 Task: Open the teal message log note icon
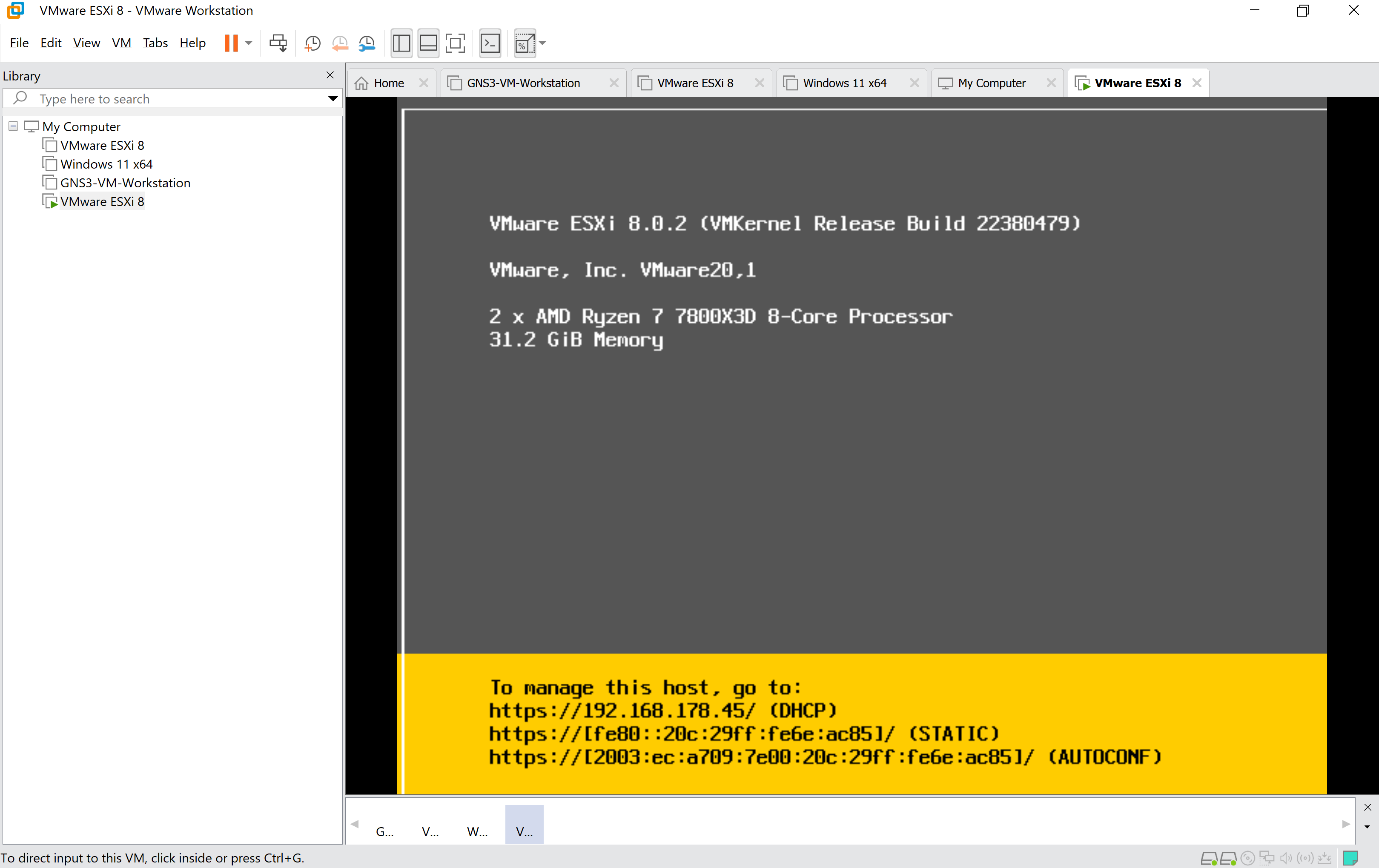[x=1350, y=858]
